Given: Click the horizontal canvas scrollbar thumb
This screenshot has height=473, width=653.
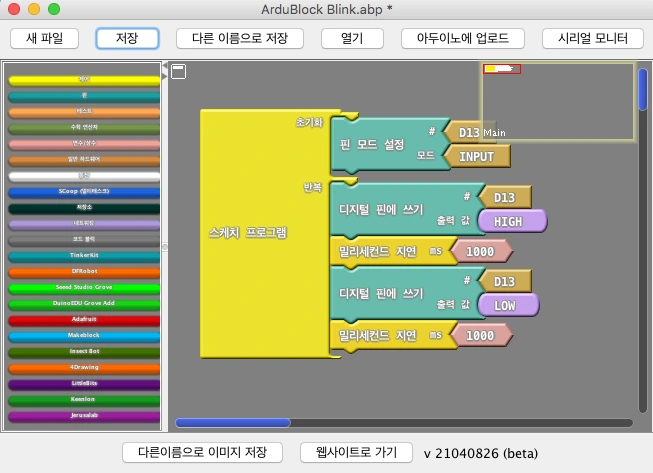Looking at the screenshot, I should click(233, 423).
